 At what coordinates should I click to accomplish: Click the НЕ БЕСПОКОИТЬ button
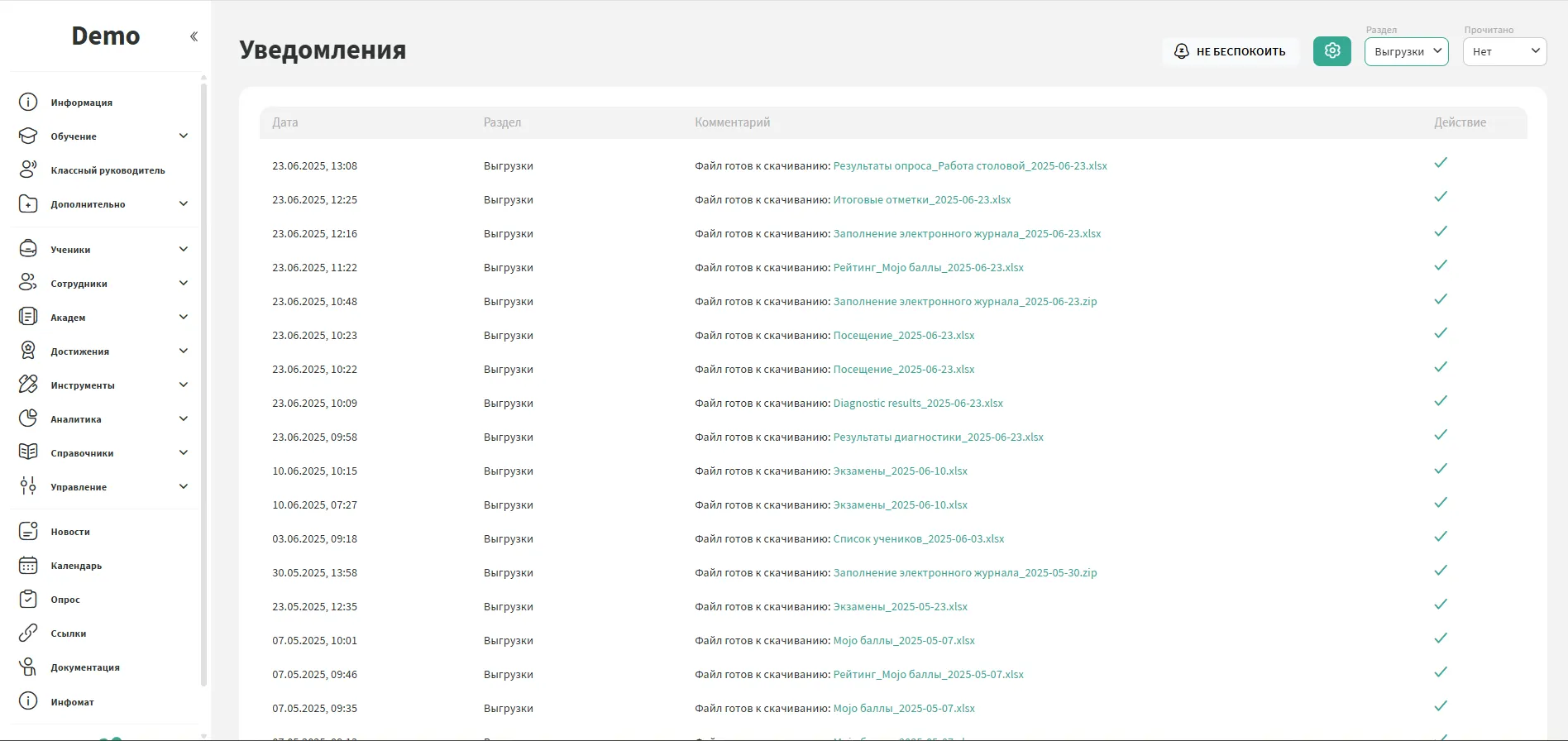pyautogui.click(x=1231, y=51)
